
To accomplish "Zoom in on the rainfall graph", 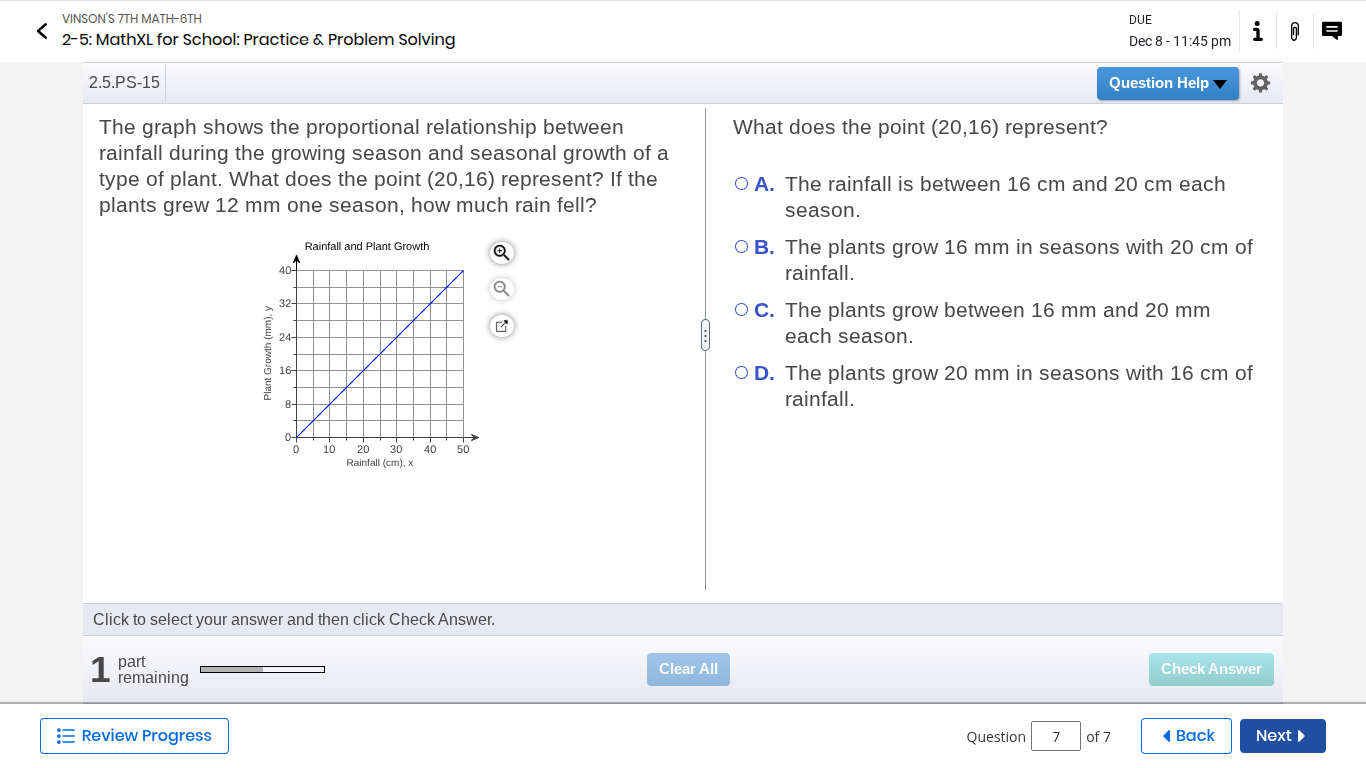I will click(502, 252).
